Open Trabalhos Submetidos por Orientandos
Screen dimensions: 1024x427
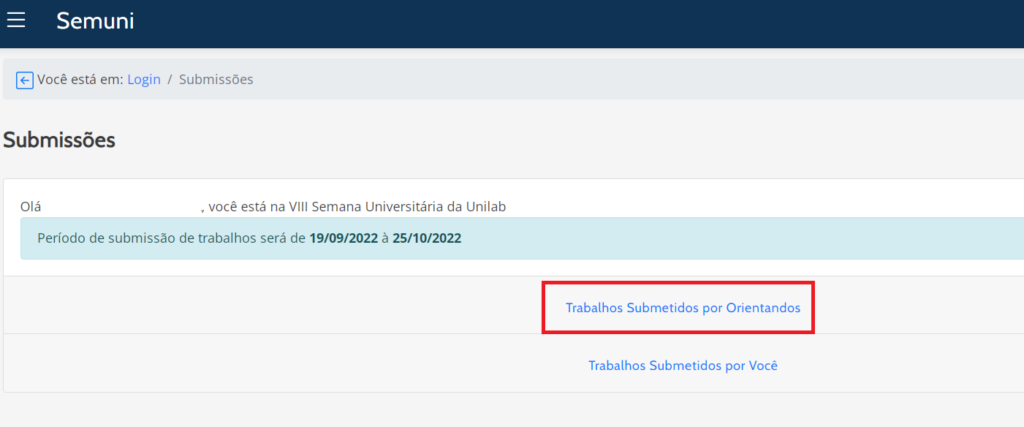pyautogui.click(x=682, y=308)
